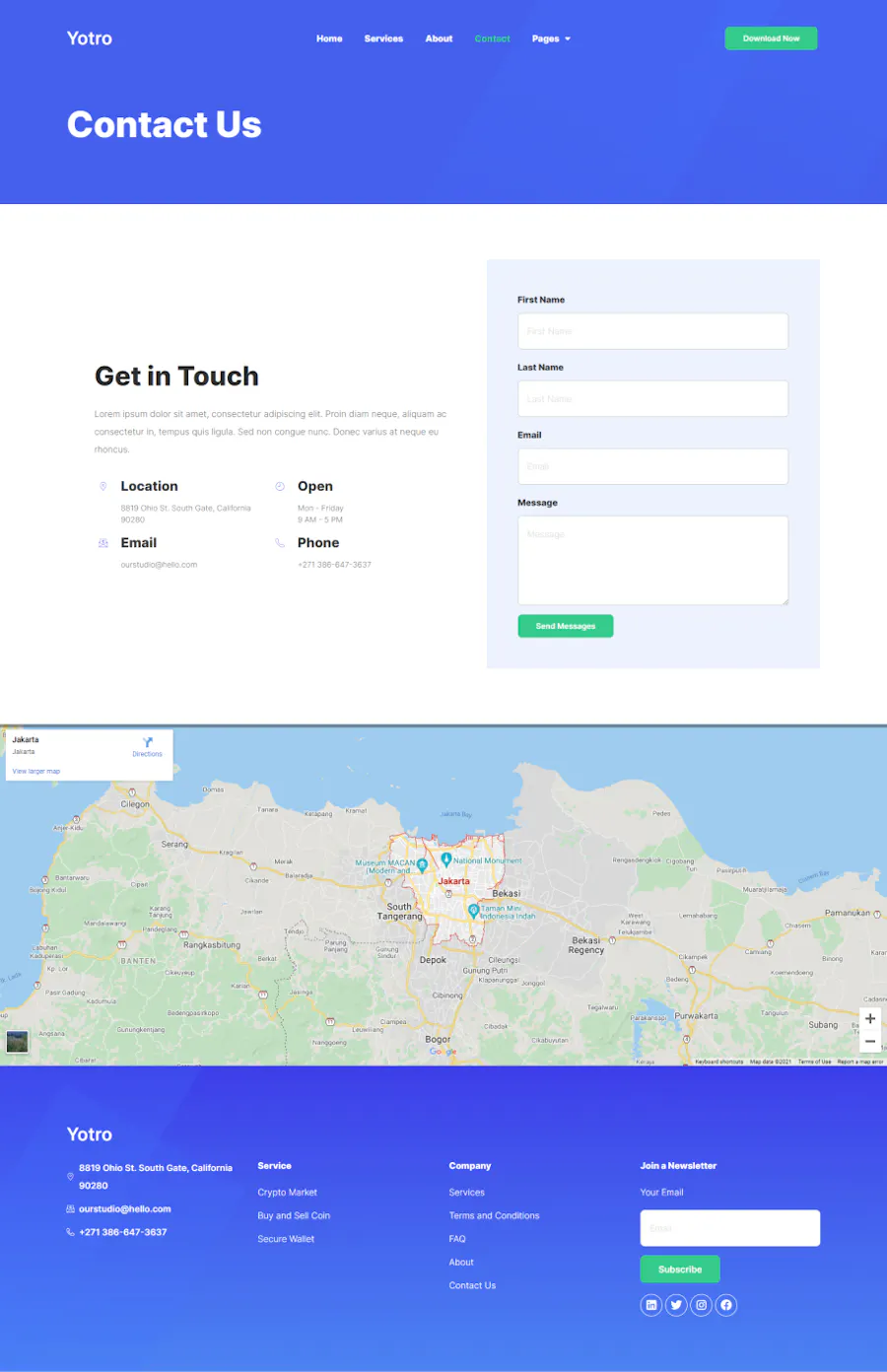Click the Google logo on the map
Screen dimensions: 887x1372
point(443,1052)
